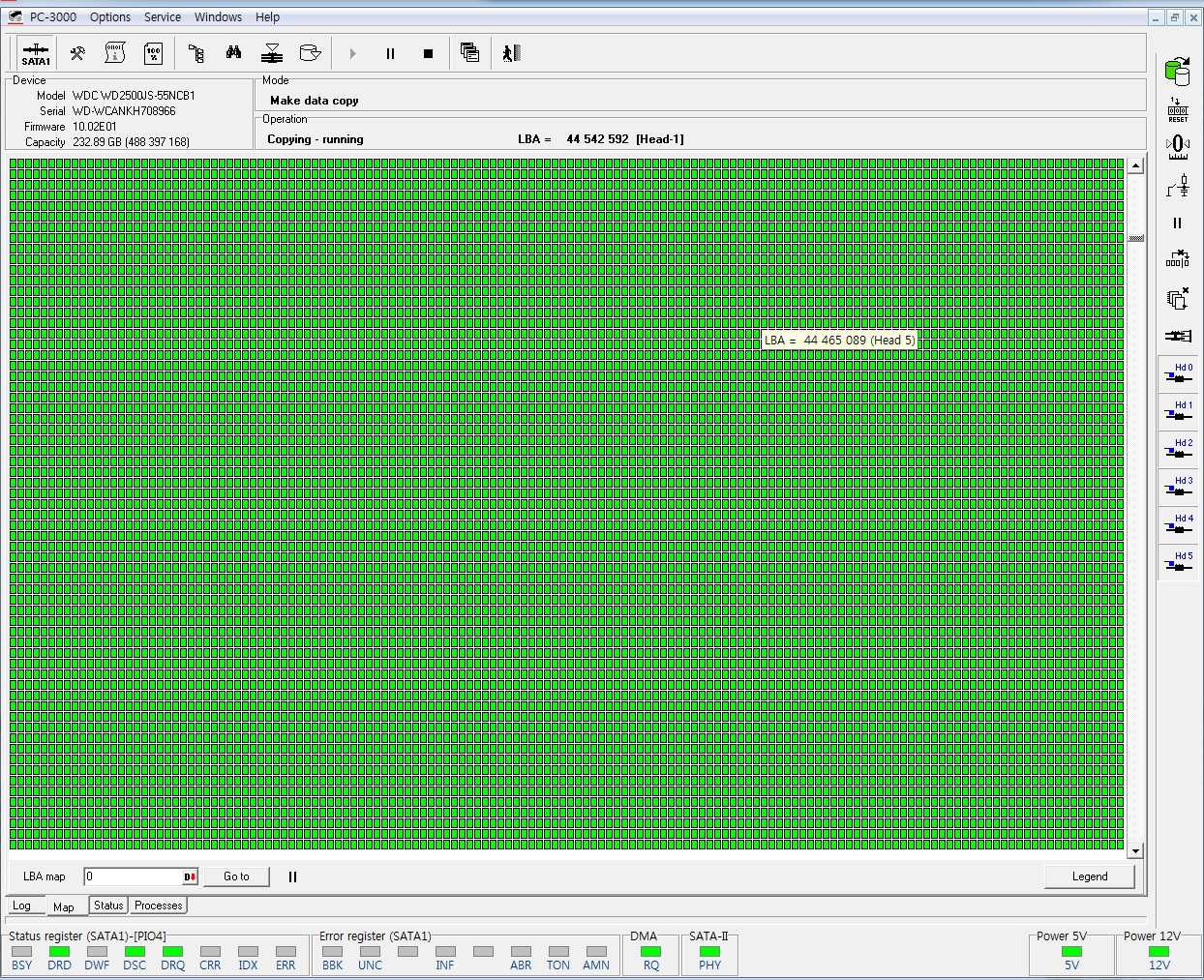
Task: Switch to the Log tab
Action: 22,906
